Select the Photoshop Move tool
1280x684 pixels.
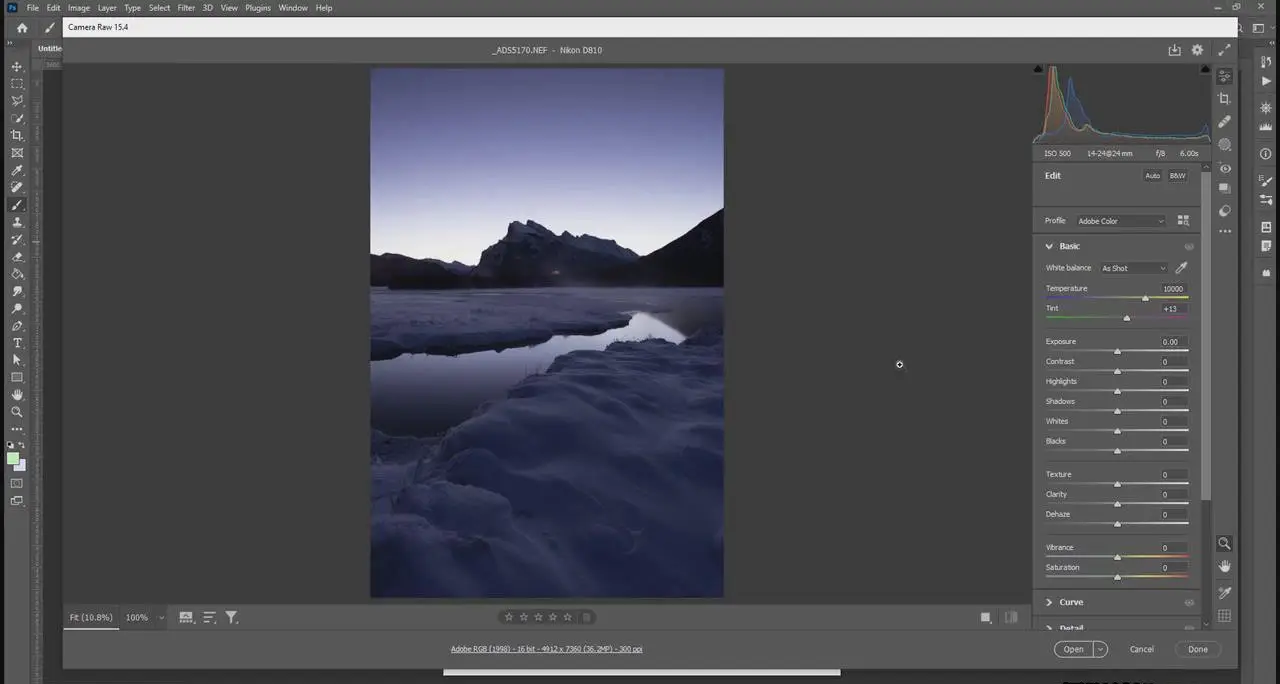click(17, 67)
